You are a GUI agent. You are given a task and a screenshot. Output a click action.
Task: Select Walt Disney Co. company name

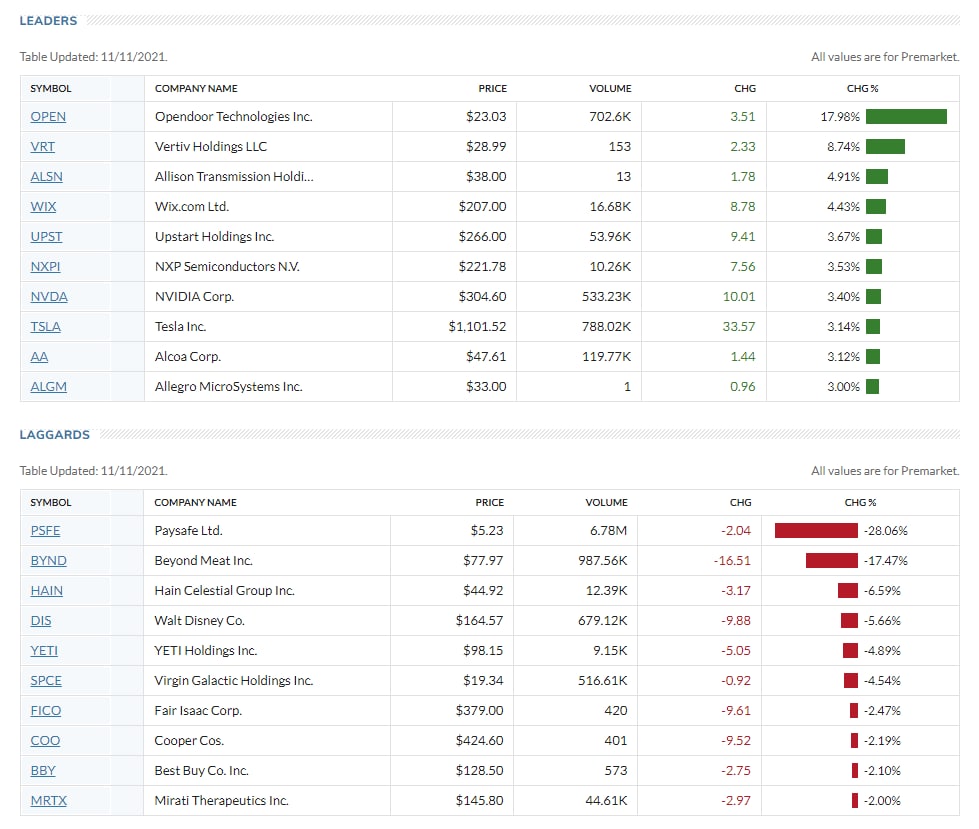[x=199, y=621]
